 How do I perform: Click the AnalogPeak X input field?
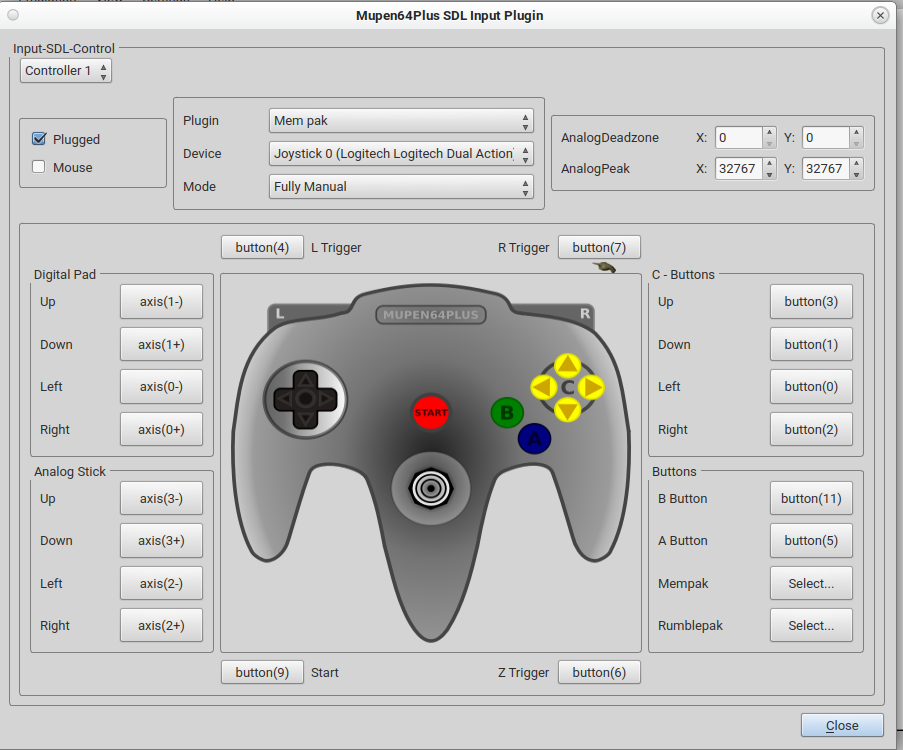[737, 168]
